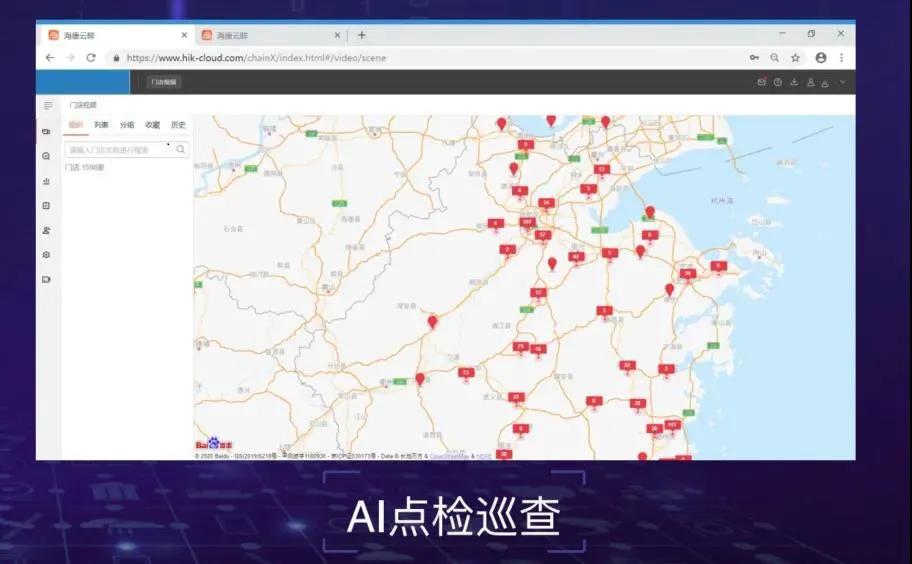Open the magnifier inspection sidebar icon

pos(47,156)
